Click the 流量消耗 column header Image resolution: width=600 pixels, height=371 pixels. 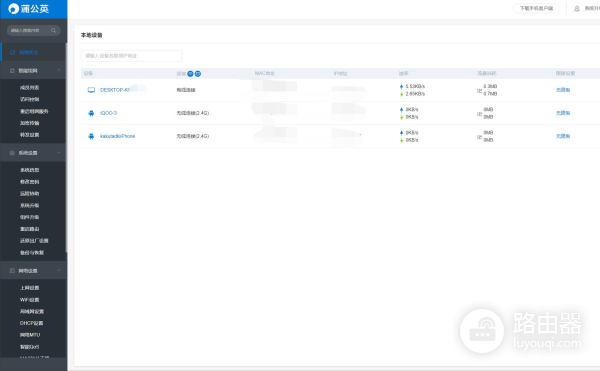pyautogui.click(x=486, y=73)
